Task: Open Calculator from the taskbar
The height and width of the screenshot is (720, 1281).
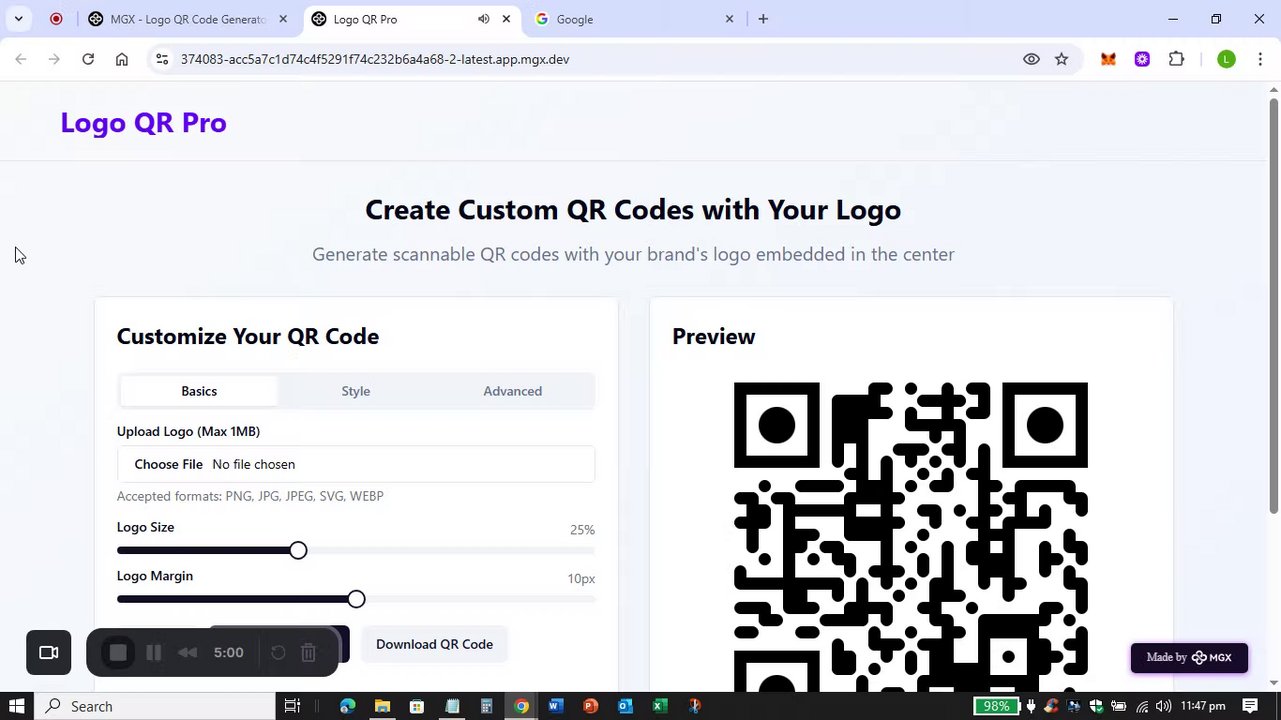Action: coord(486,706)
